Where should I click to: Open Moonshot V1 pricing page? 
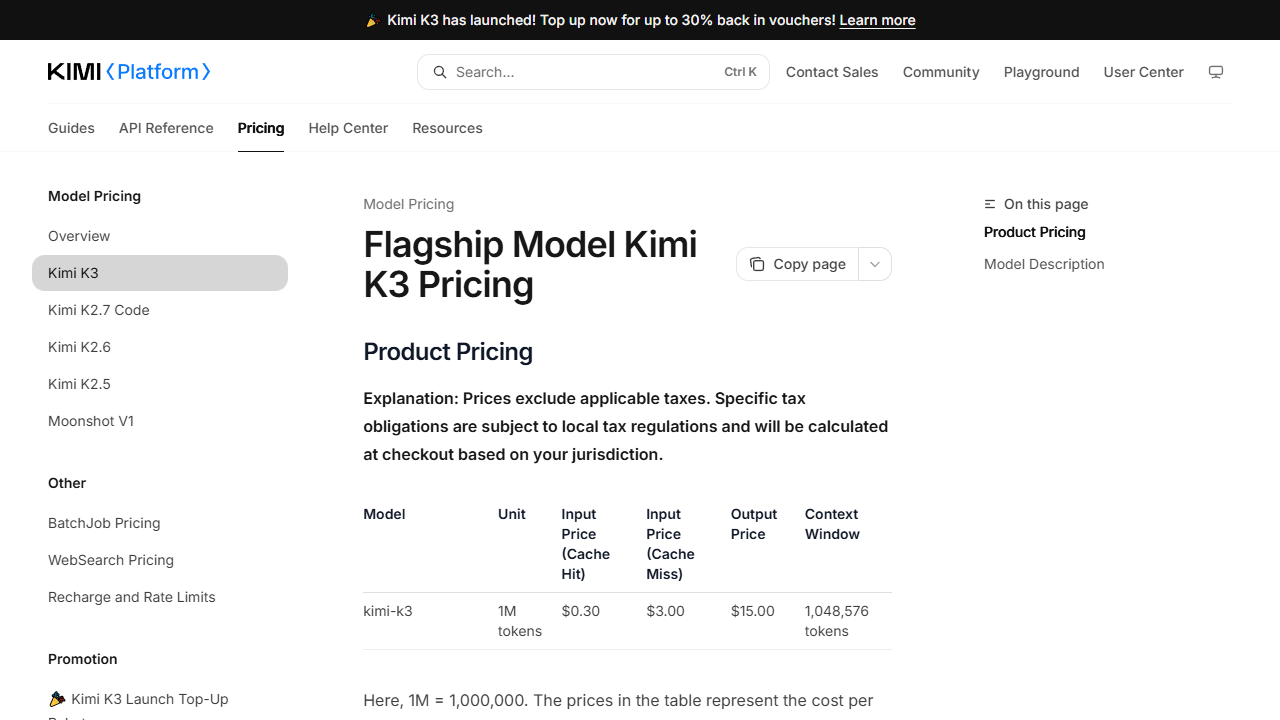[x=160, y=421]
